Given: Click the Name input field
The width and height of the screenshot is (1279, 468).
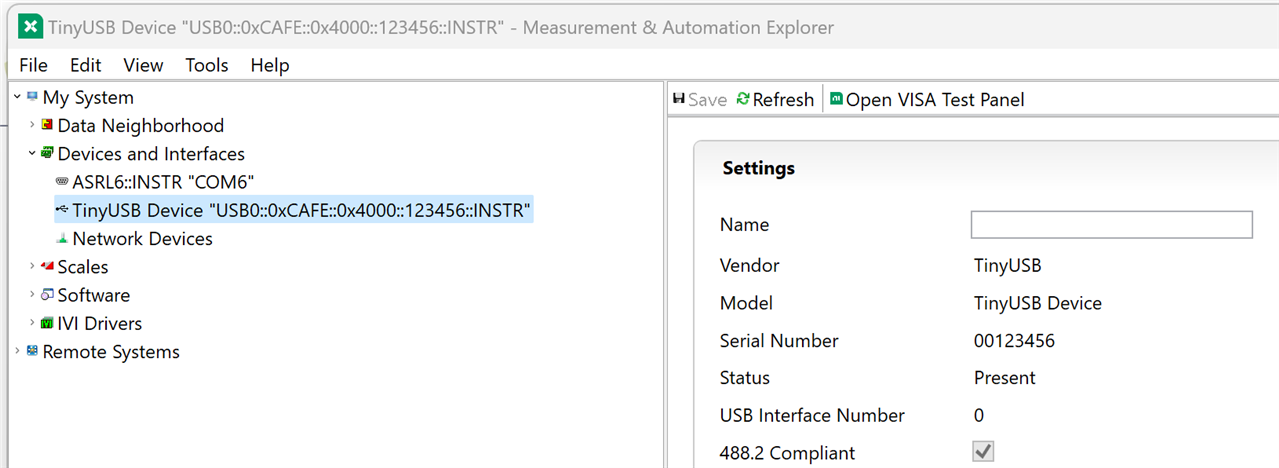Looking at the screenshot, I should point(1111,225).
